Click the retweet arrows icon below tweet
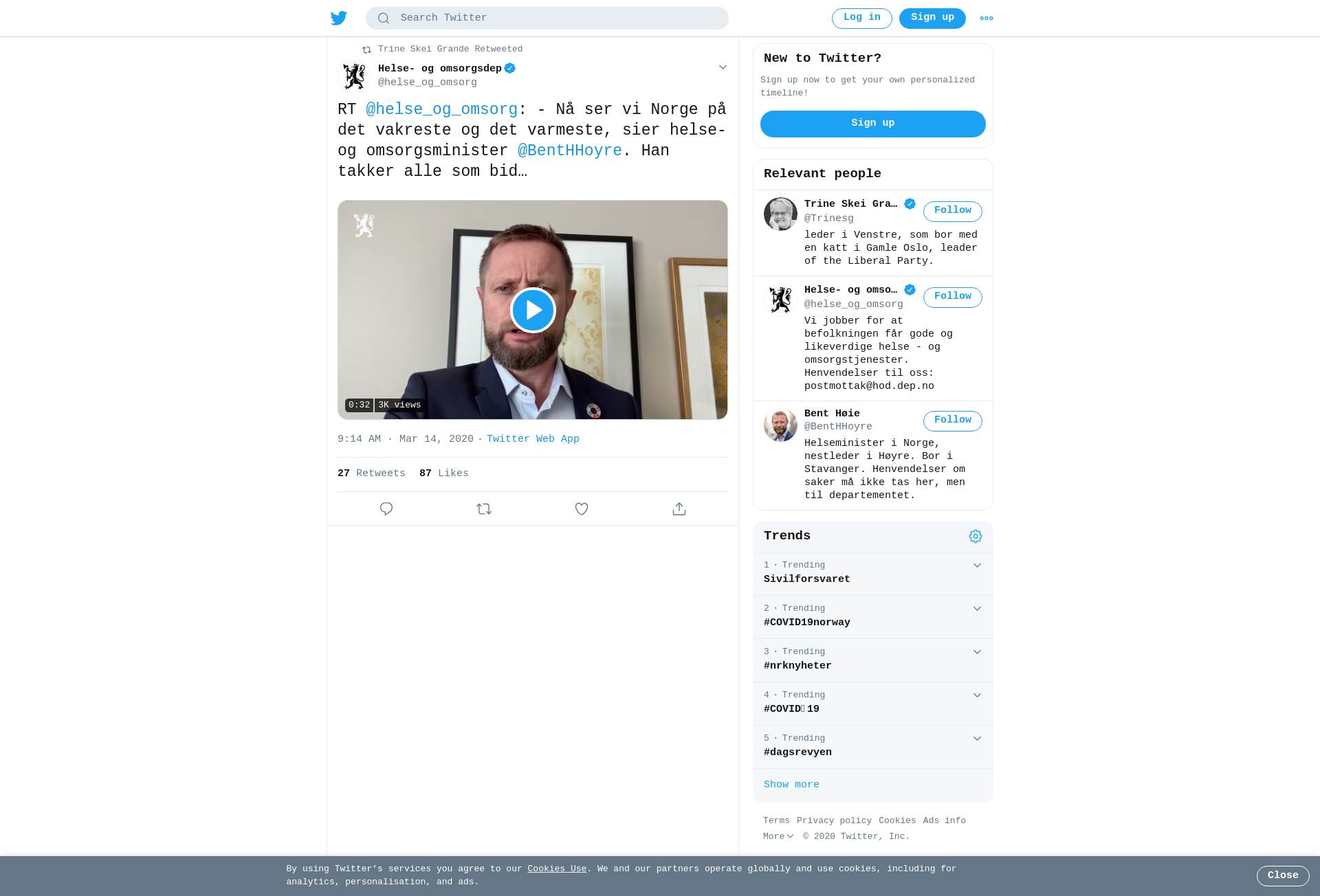Image resolution: width=1320 pixels, height=896 pixels. (x=484, y=508)
